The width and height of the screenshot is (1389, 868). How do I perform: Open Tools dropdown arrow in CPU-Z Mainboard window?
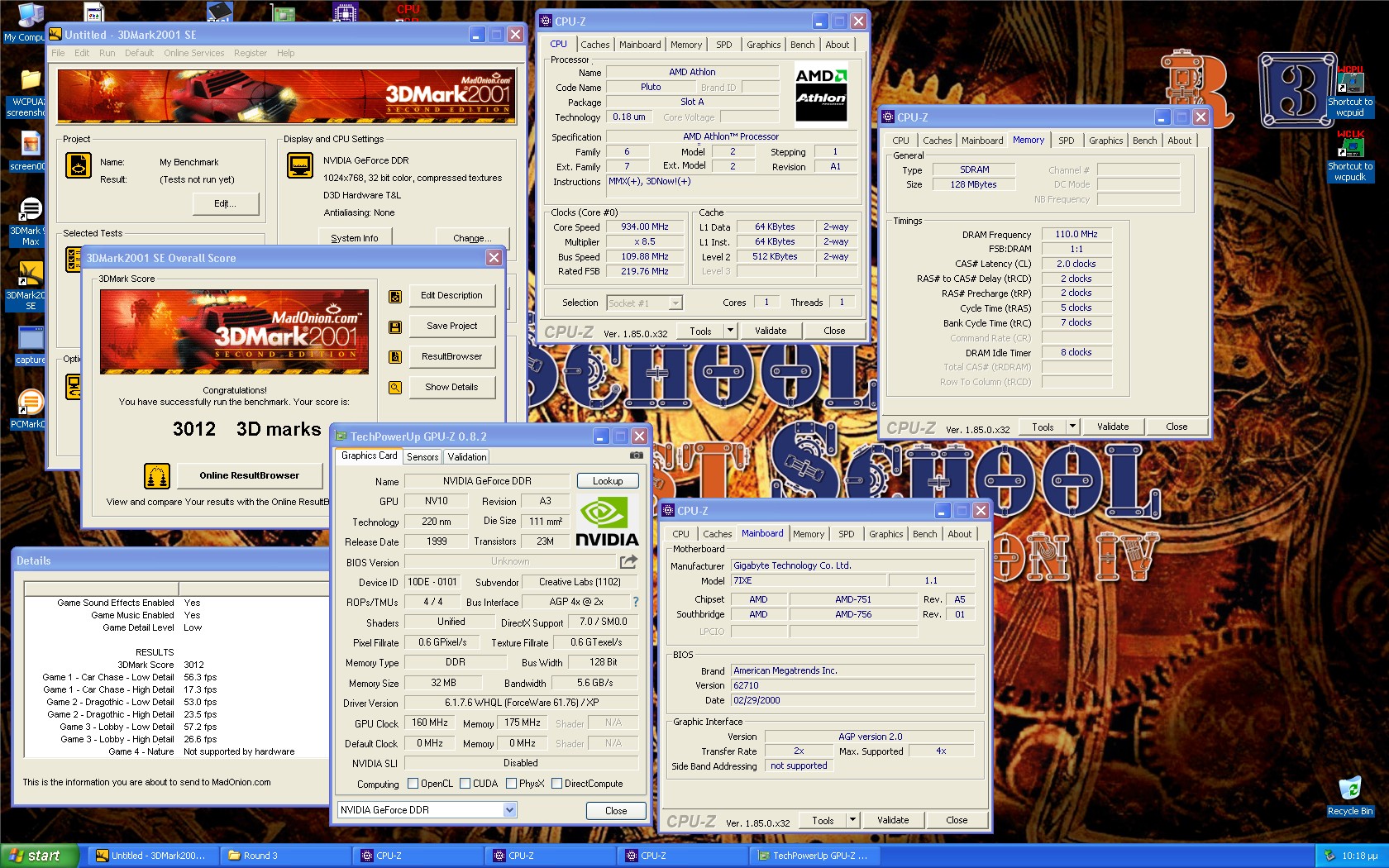(852, 820)
